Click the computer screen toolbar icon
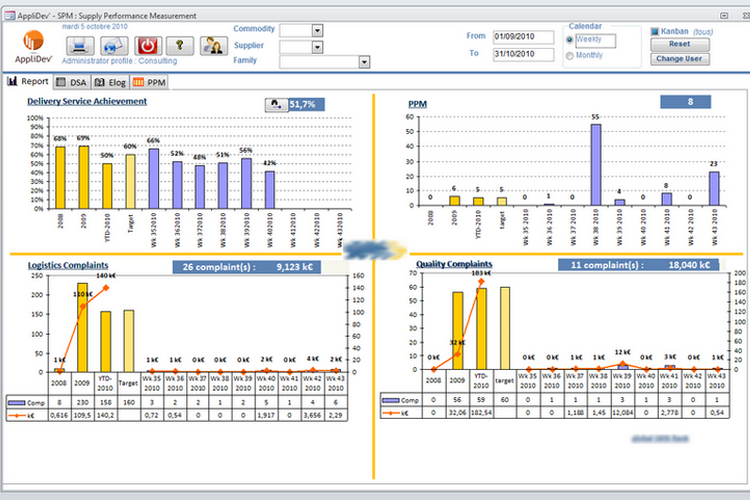 click(x=78, y=46)
